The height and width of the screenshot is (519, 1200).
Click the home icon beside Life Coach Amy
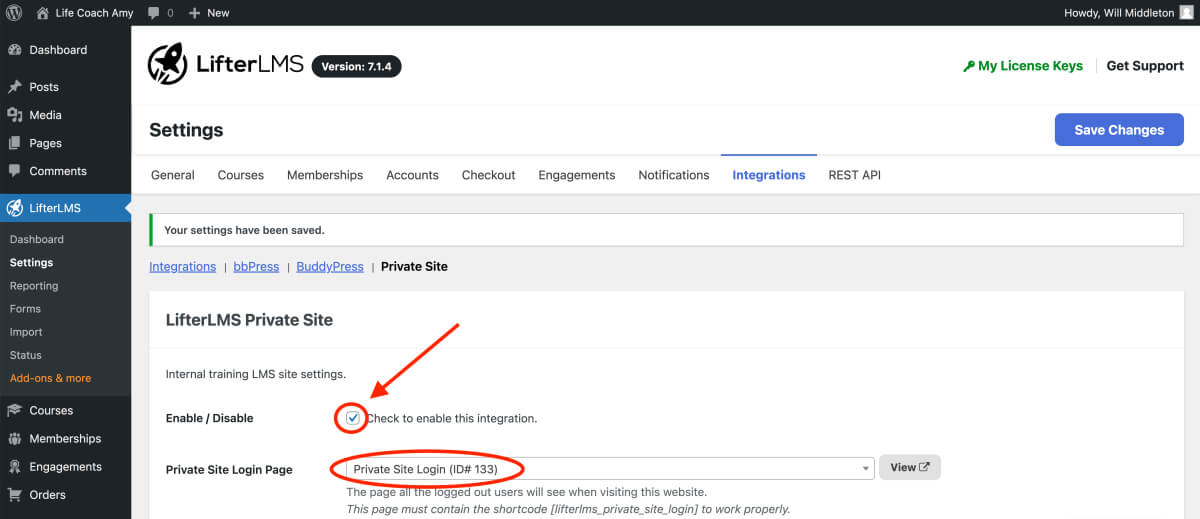point(42,13)
